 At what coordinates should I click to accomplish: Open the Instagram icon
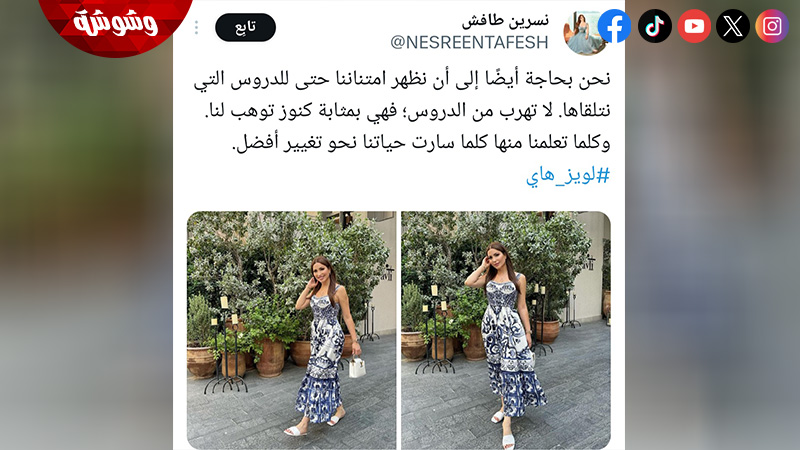[772, 26]
